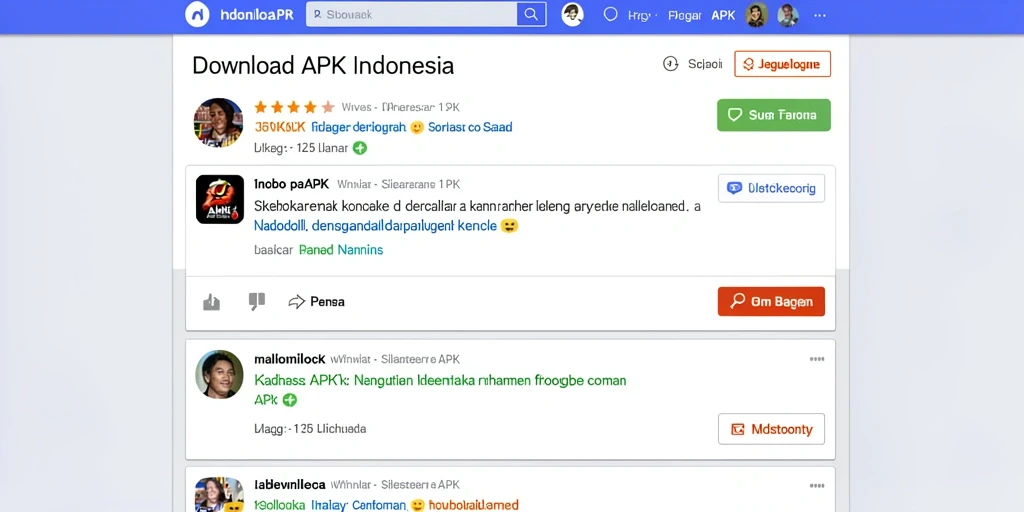Screen dimensions: 1024x512
Task: Click the magnifier search button in header
Action: (532, 14)
